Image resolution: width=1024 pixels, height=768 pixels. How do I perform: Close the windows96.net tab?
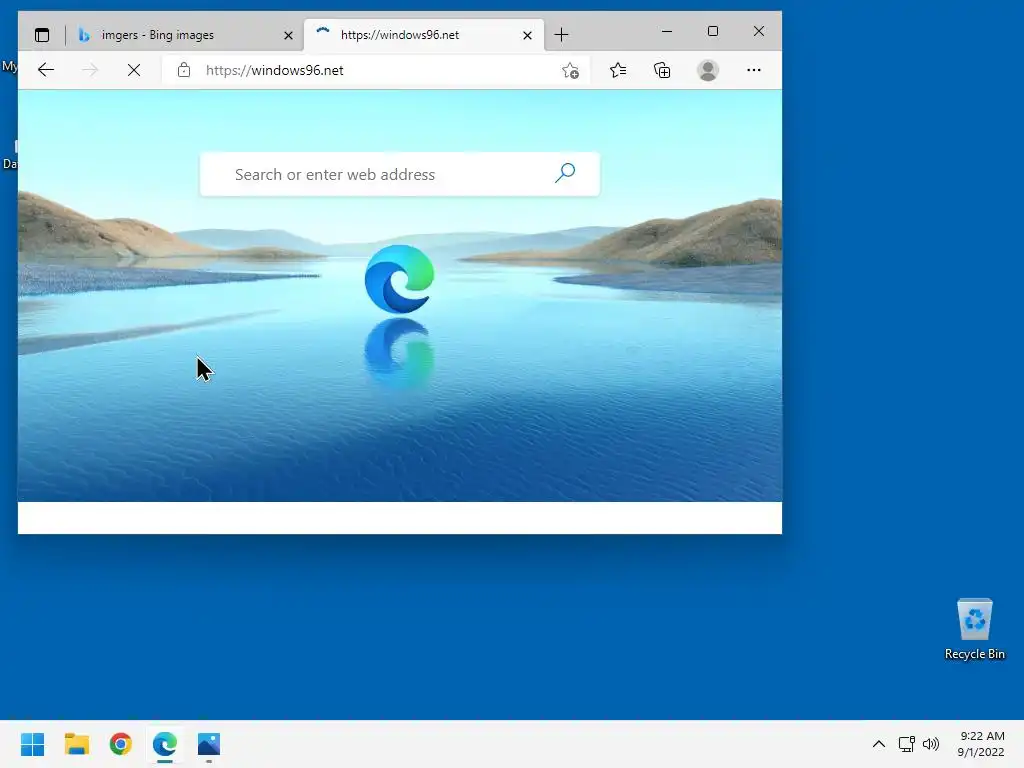pyautogui.click(x=528, y=35)
